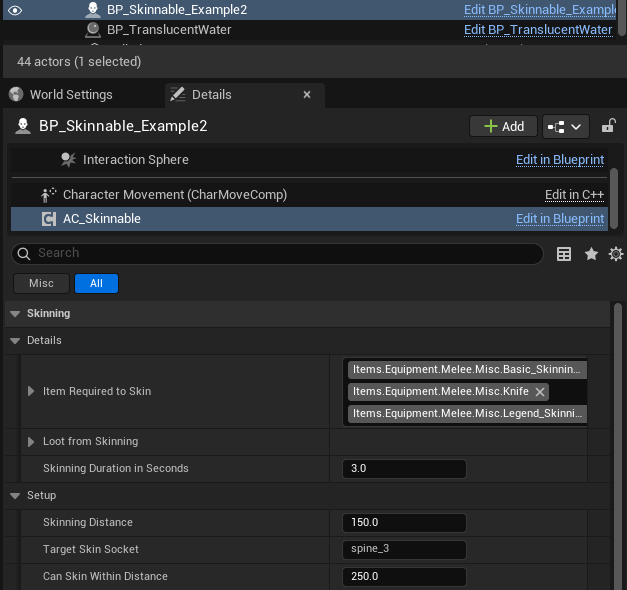Select the All filter button
The height and width of the screenshot is (590, 627).
click(96, 283)
